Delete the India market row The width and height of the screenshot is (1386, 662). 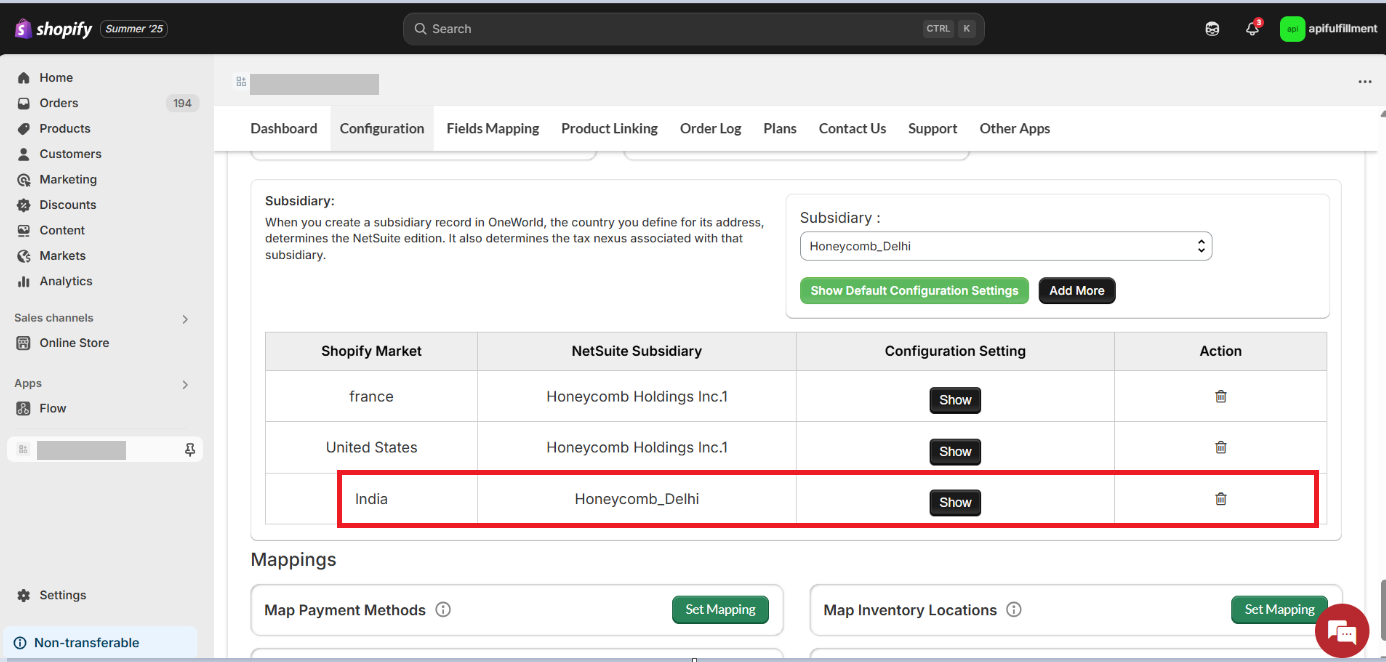[1220, 498]
